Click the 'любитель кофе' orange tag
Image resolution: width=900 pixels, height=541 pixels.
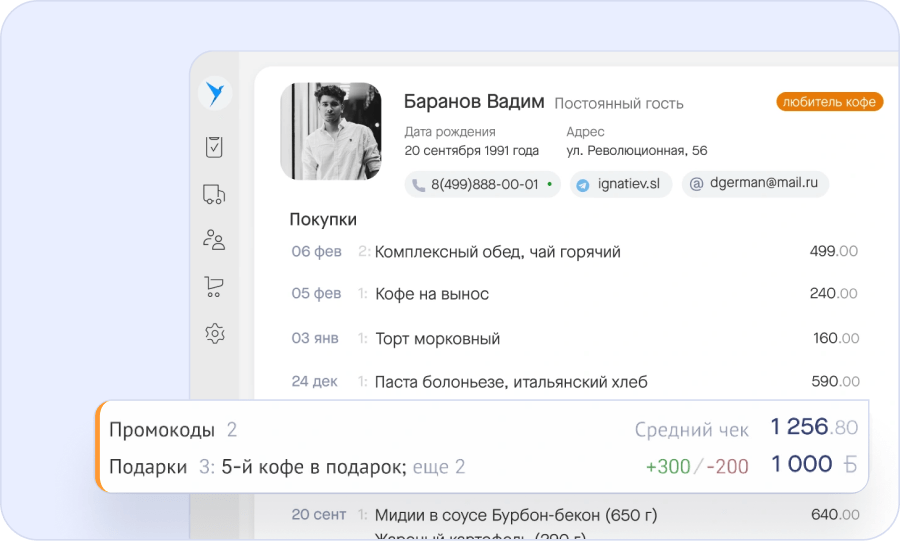point(829,102)
